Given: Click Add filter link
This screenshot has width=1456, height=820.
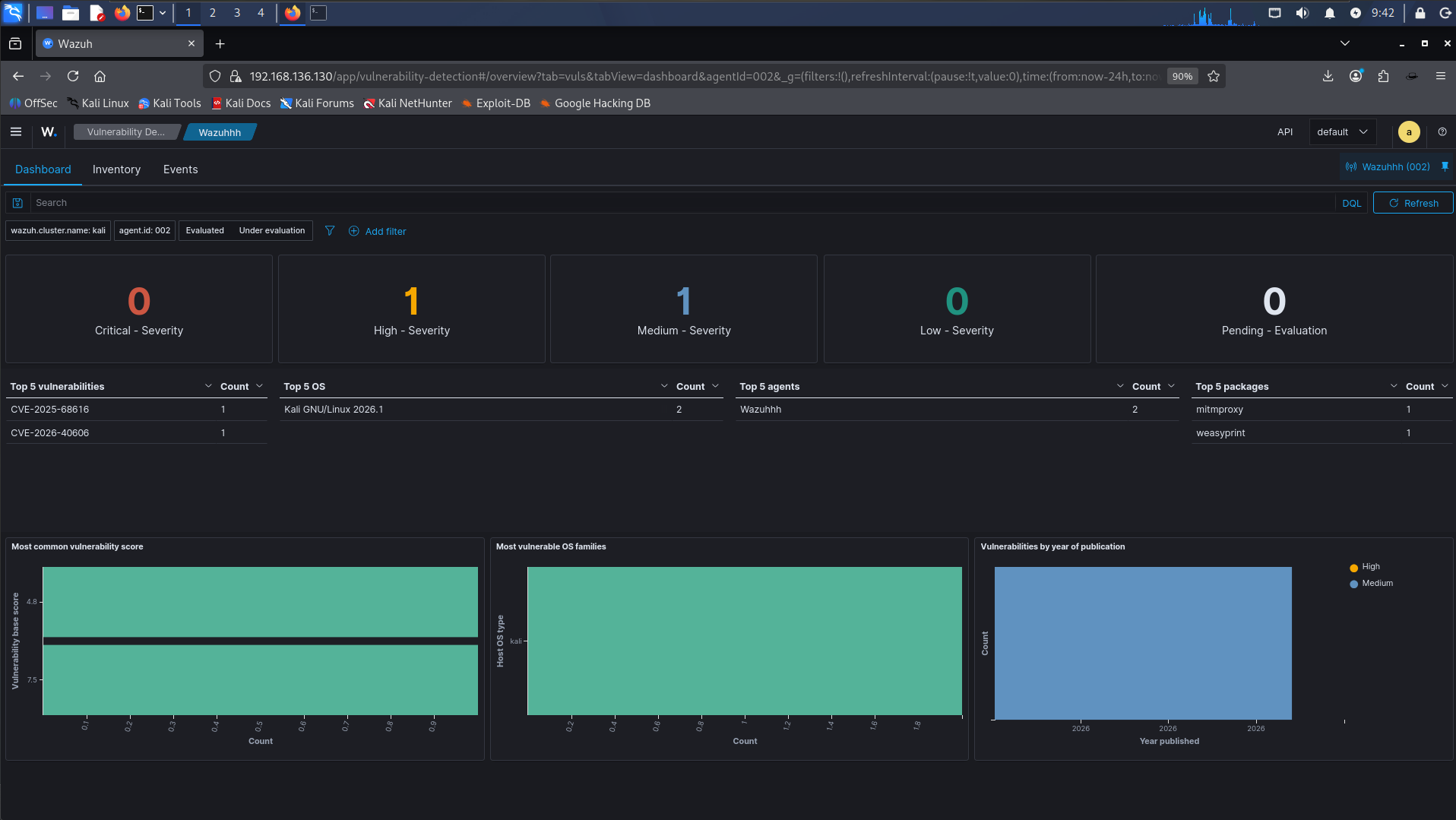Looking at the screenshot, I should click(x=378, y=231).
